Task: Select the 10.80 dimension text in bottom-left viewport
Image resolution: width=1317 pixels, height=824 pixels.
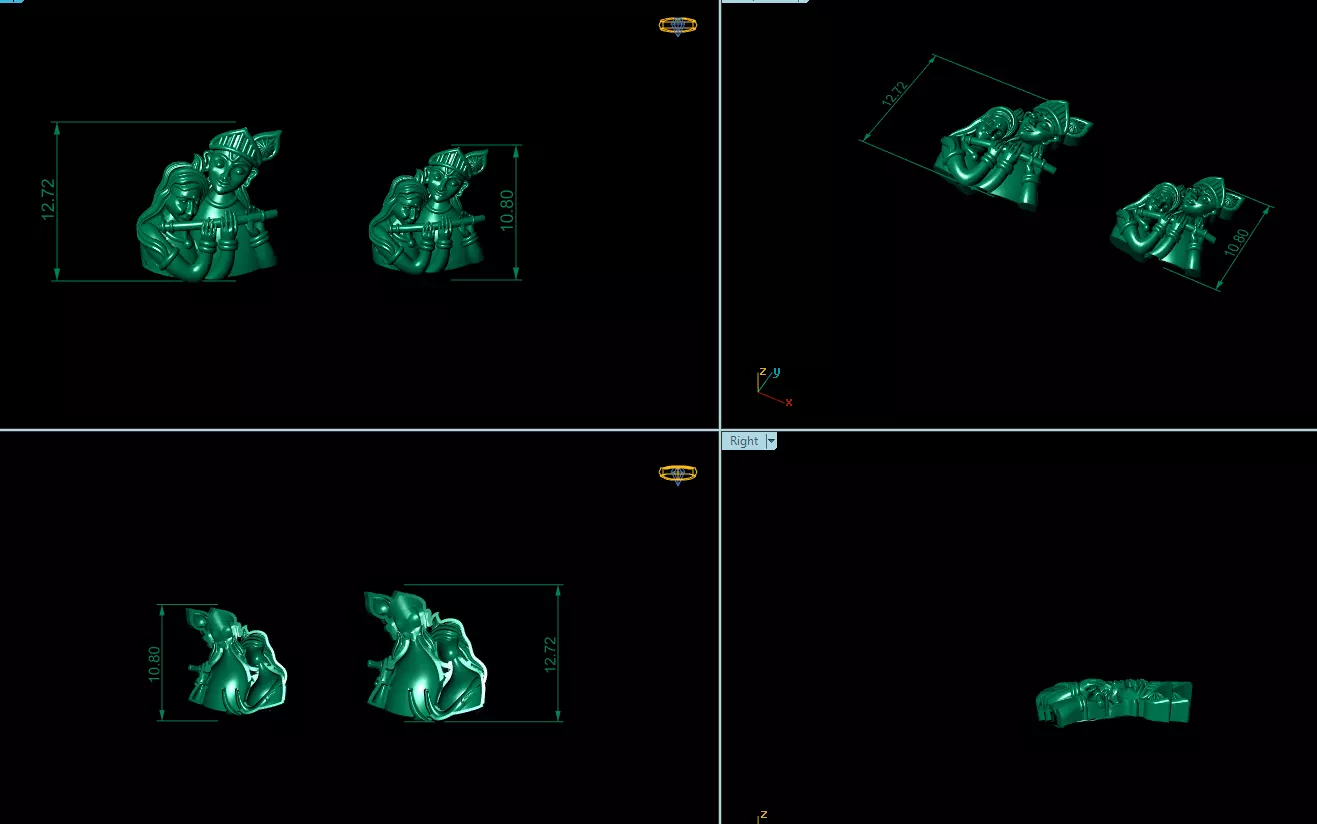Action: click(x=154, y=664)
